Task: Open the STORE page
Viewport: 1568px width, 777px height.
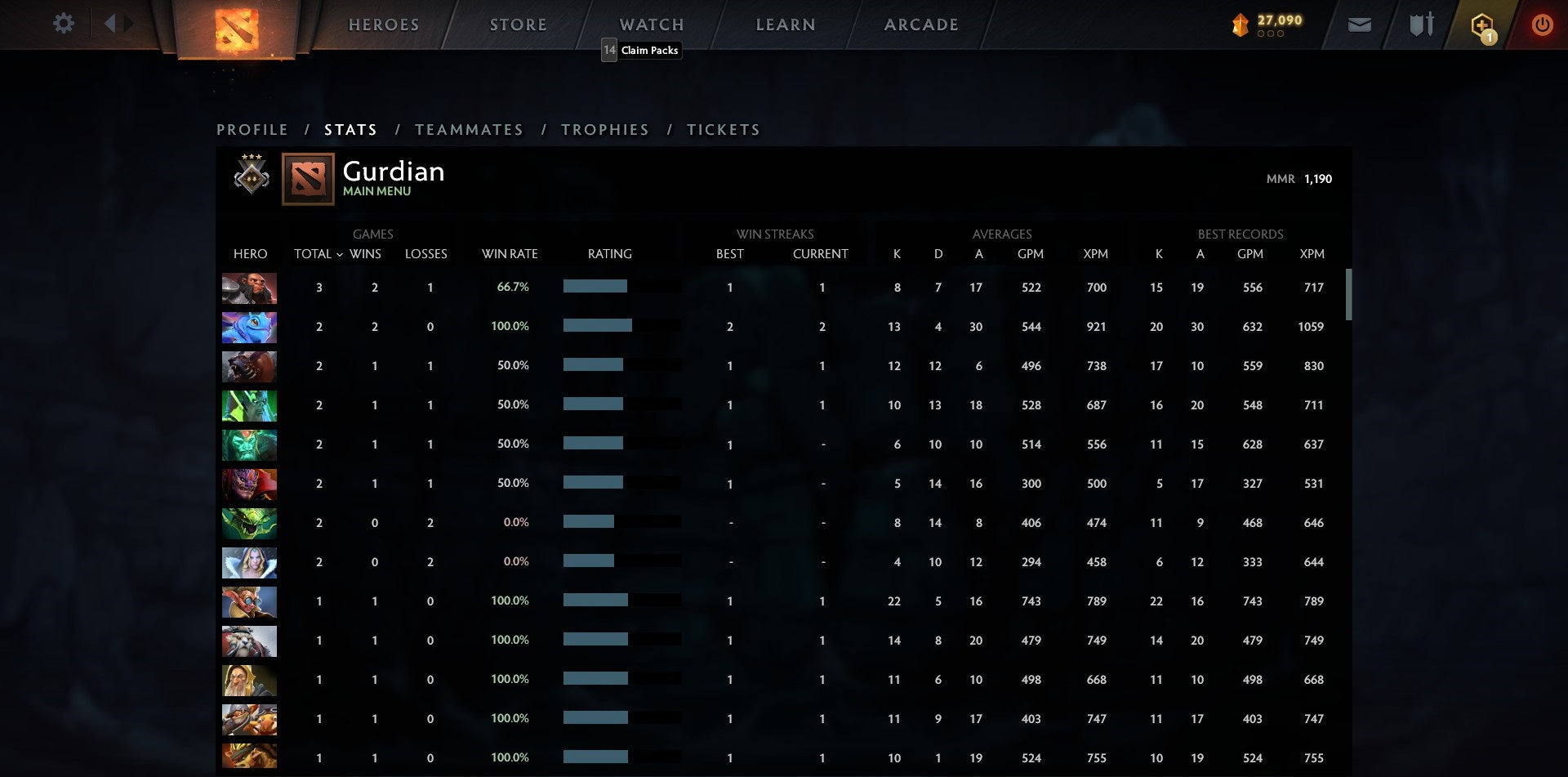Action: pos(518,25)
